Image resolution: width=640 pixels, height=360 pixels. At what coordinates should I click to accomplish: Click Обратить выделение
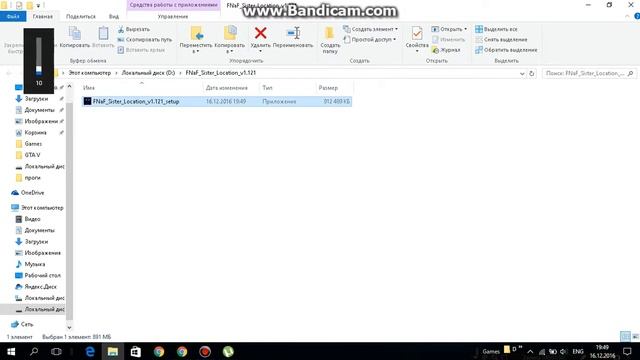pos(506,50)
